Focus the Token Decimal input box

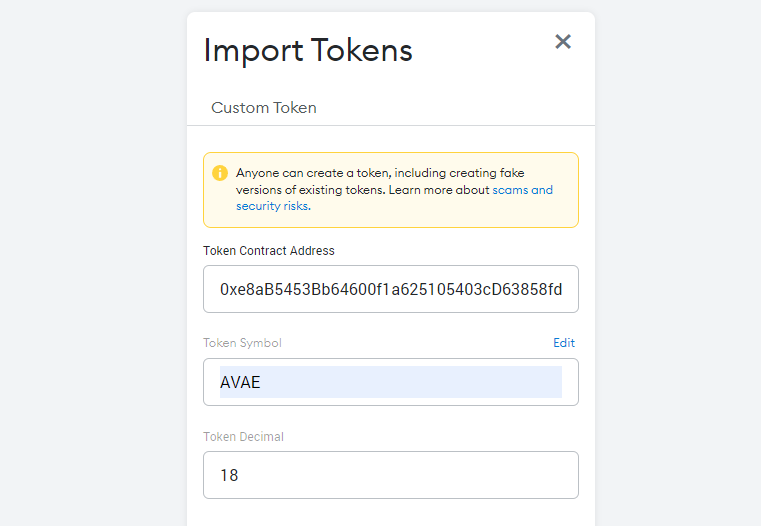click(x=391, y=475)
